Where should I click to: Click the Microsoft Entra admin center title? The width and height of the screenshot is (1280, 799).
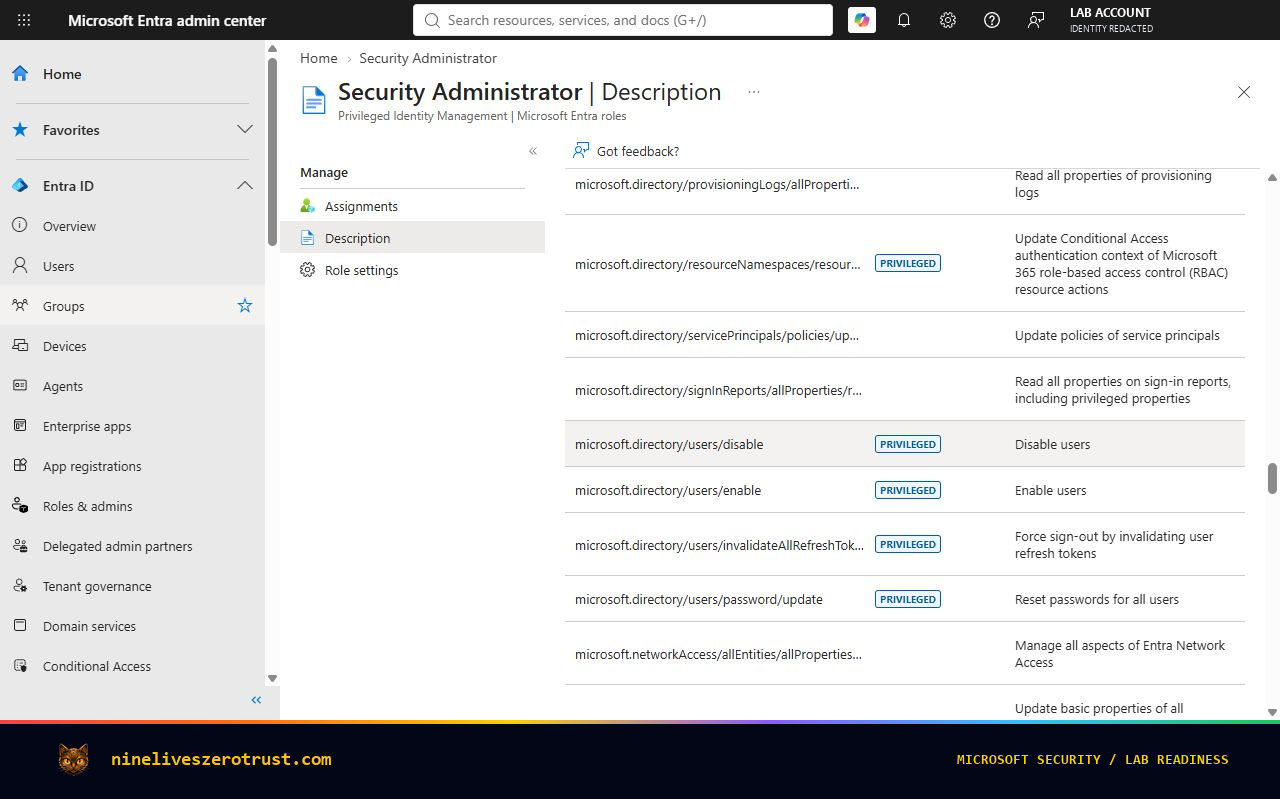(167, 20)
